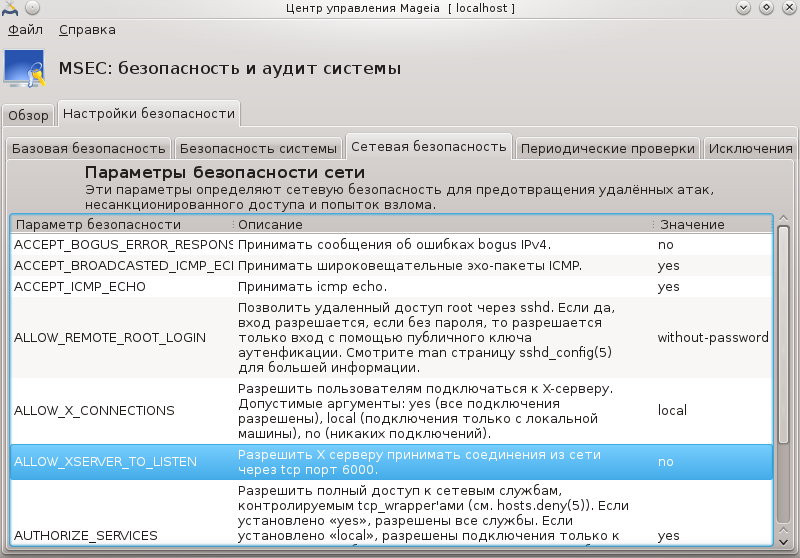
Task: Open the Периодические проверки tab
Action: tap(608, 148)
